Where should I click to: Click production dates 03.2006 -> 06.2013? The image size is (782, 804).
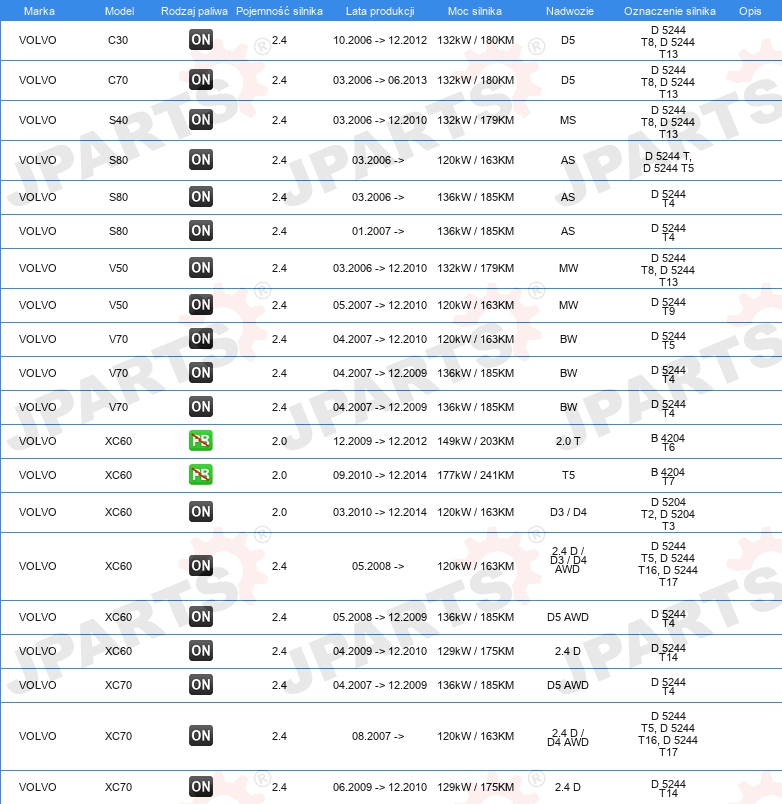(x=380, y=80)
